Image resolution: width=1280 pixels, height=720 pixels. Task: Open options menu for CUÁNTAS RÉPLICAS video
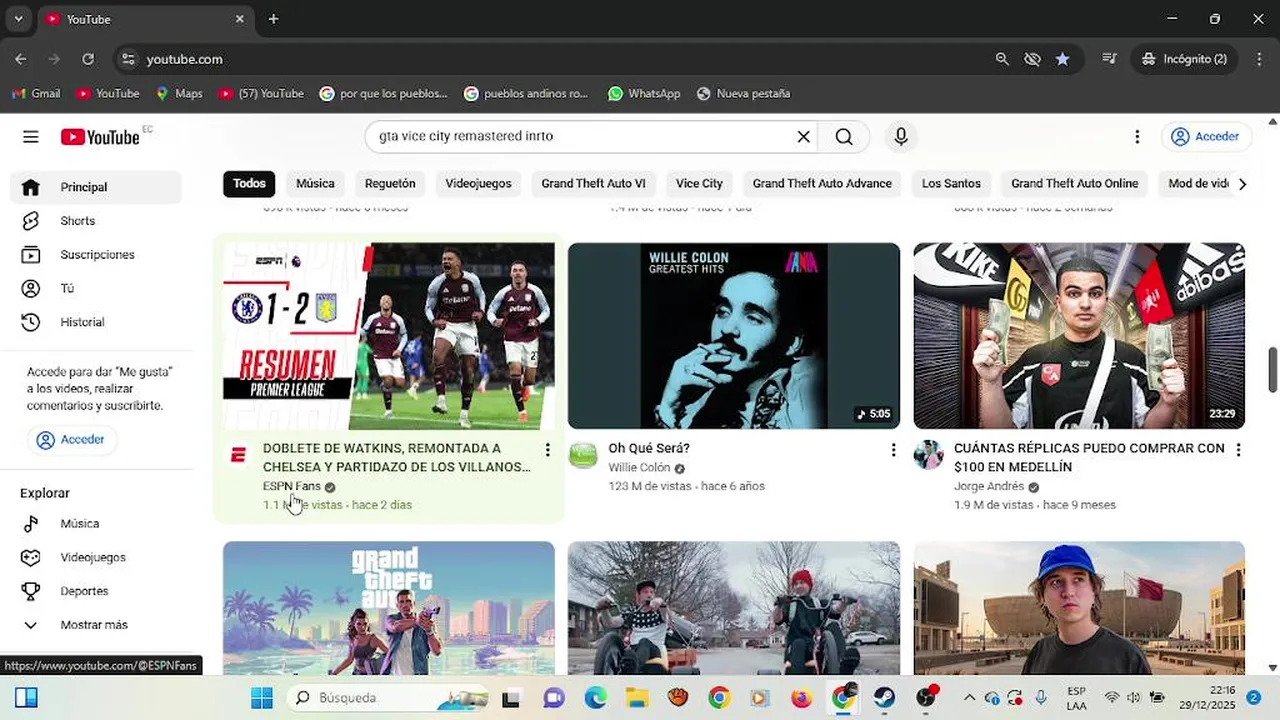point(1238,450)
